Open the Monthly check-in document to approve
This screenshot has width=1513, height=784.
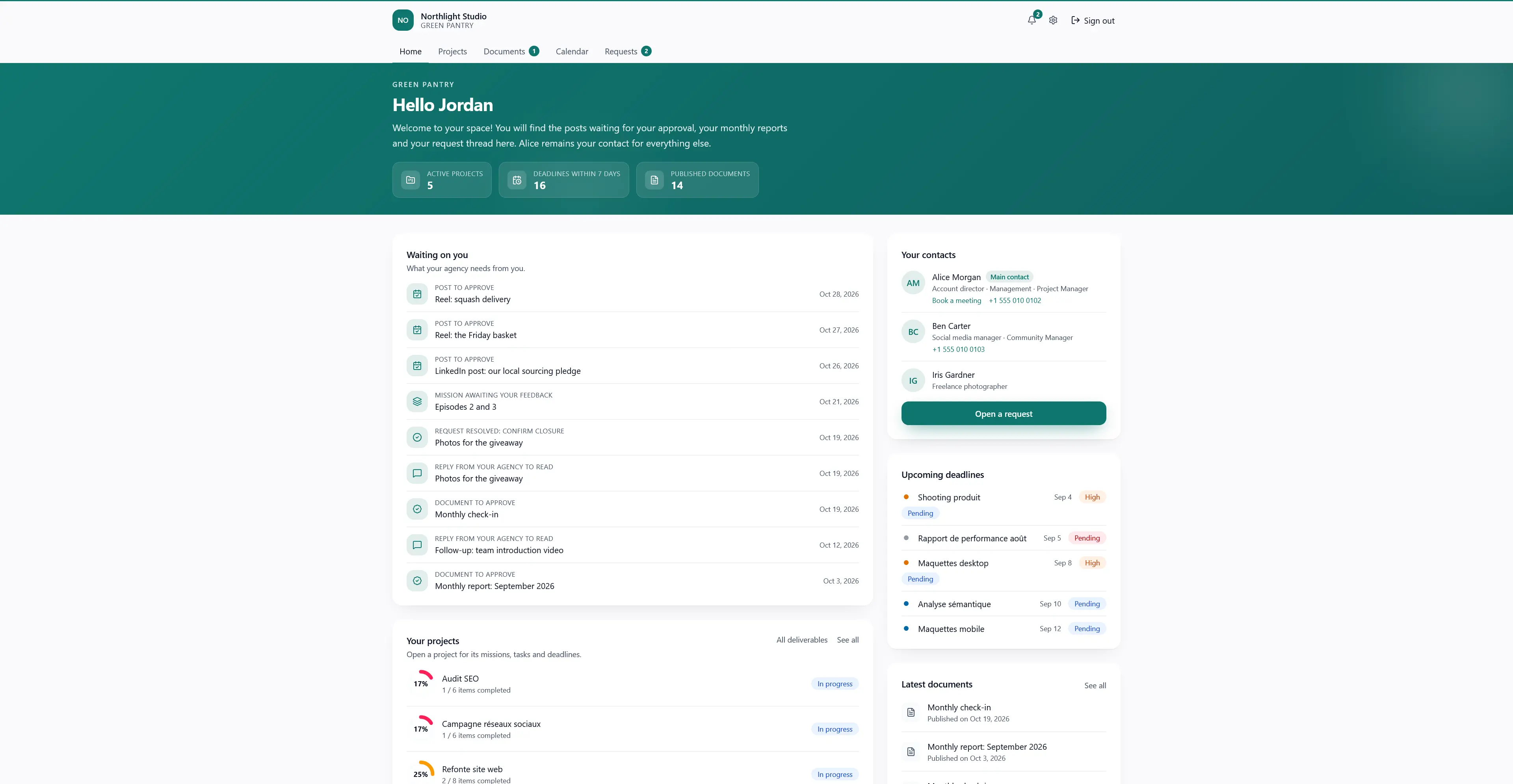tap(632, 509)
